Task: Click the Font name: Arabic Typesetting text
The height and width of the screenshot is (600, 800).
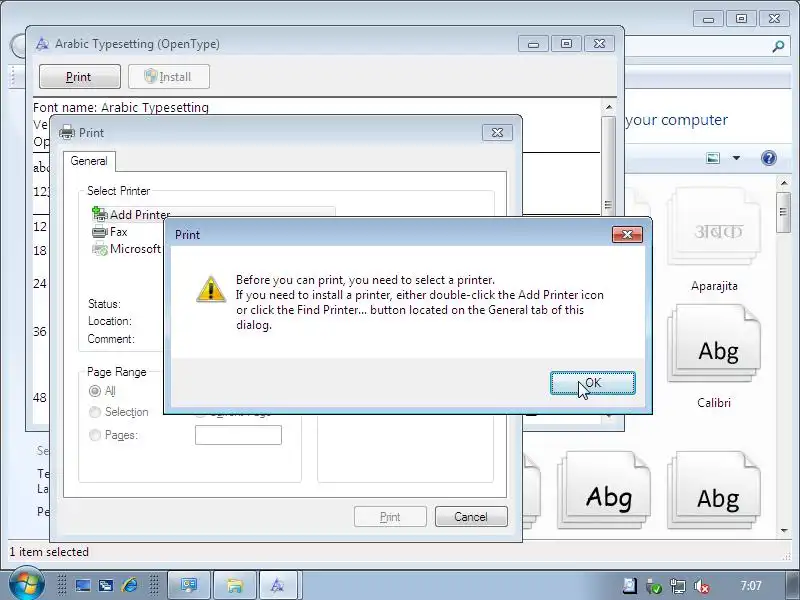Action: point(121,108)
